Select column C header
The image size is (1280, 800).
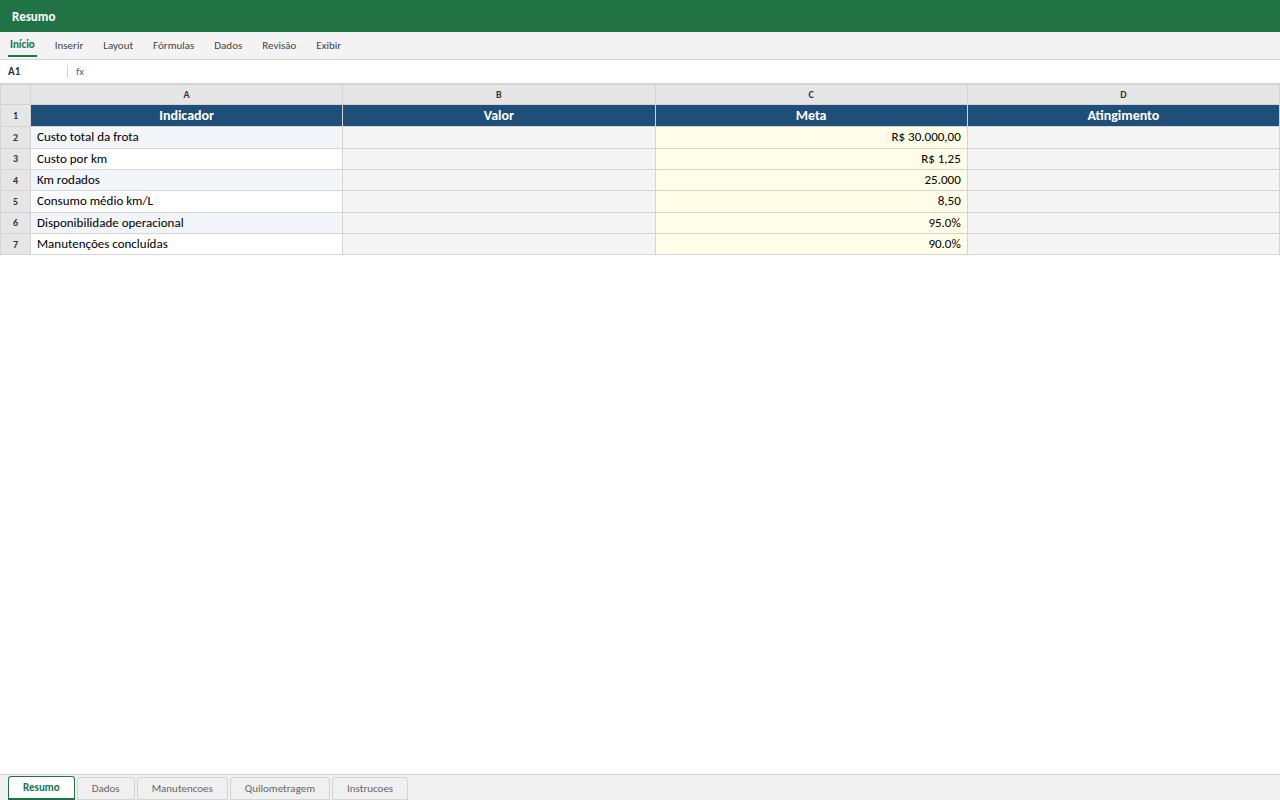point(811,95)
